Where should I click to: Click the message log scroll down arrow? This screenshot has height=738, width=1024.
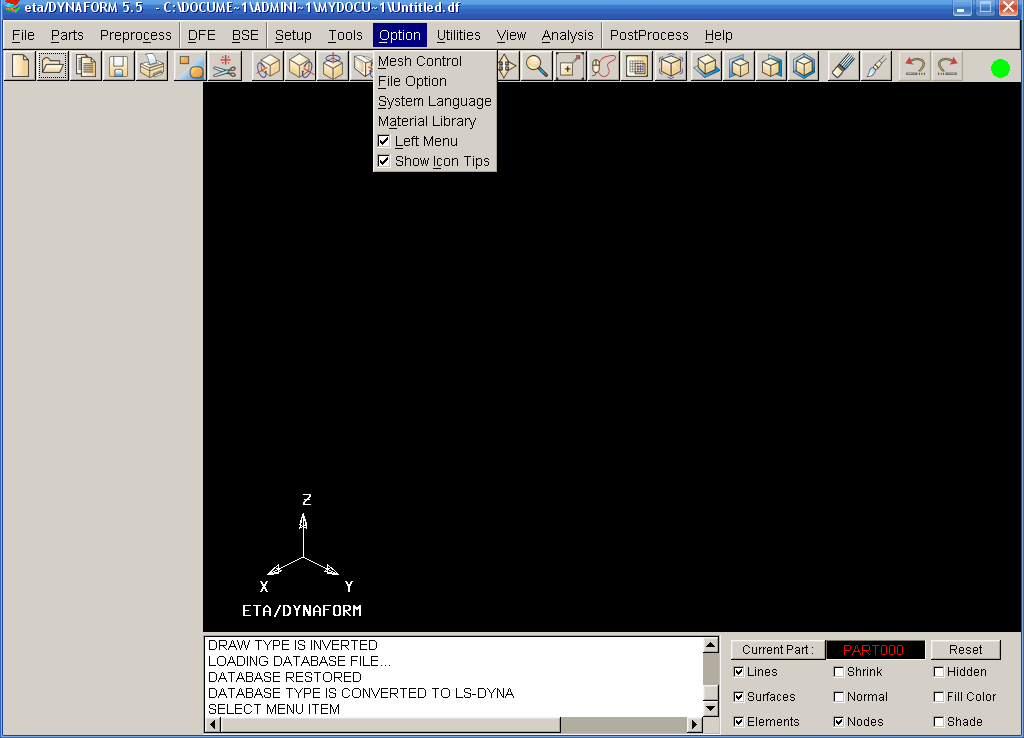pyautogui.click(x=711, y=708)
